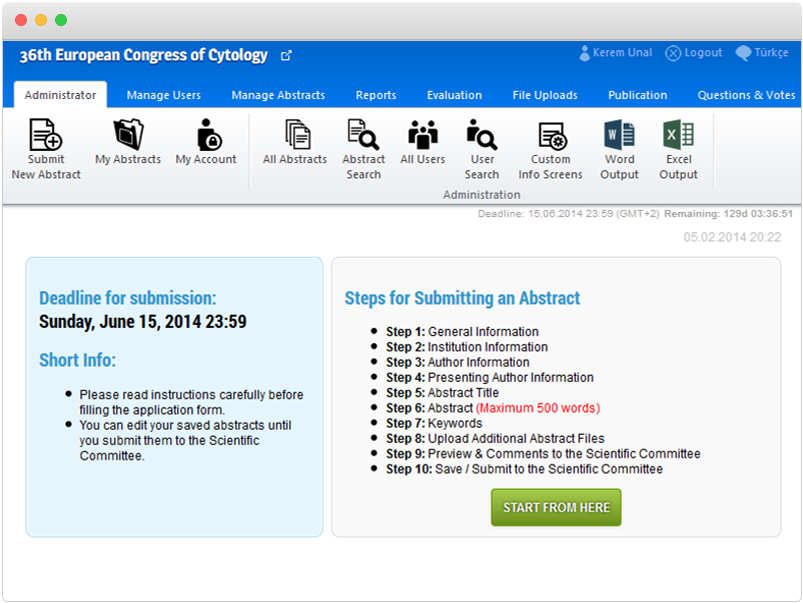Click 'Step 9: Preview & Comments' step text
The image size is (803, 603).
pos(543,454)
